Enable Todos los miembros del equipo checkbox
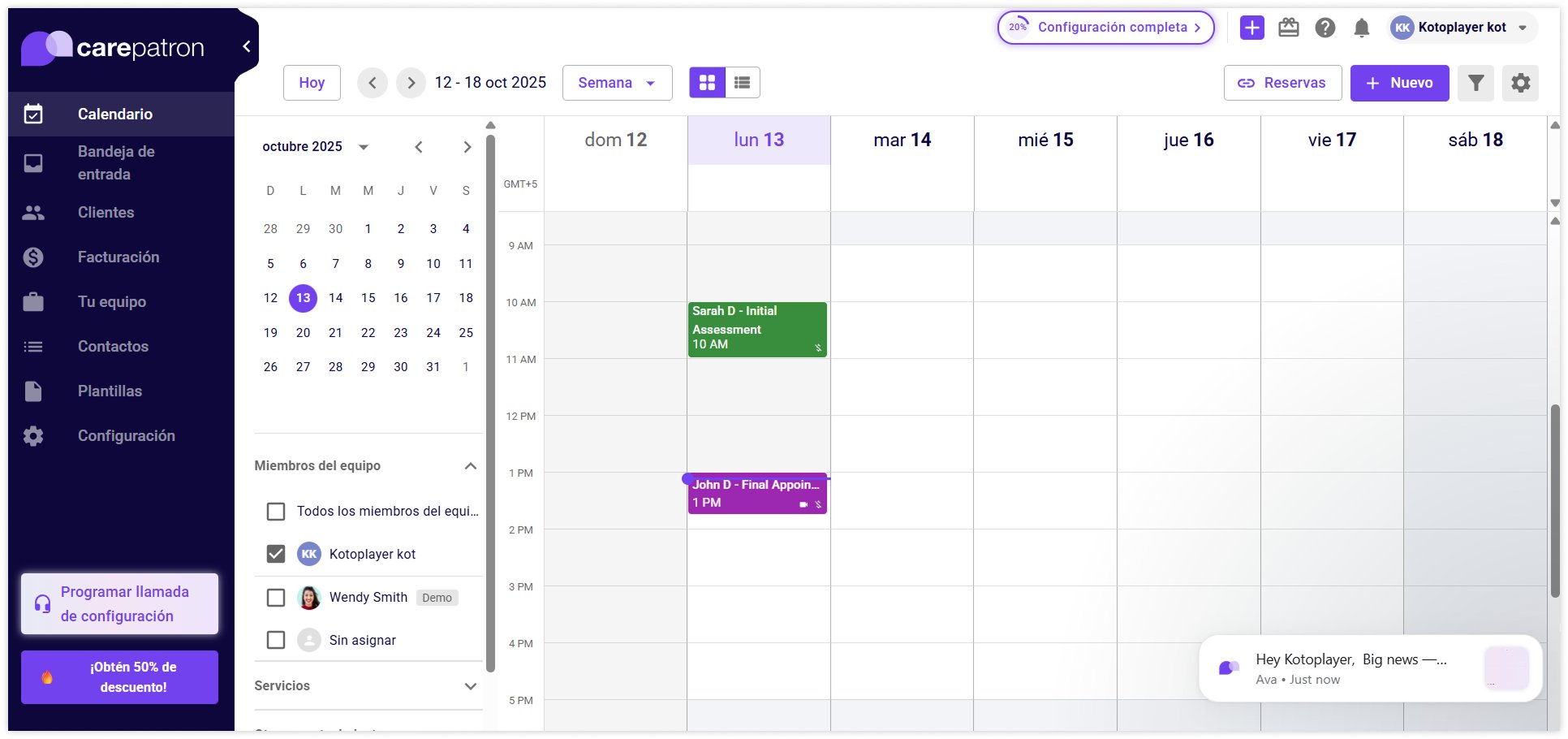The width and height of the screenshot is (1568, 739). click(x=276, y=512)
